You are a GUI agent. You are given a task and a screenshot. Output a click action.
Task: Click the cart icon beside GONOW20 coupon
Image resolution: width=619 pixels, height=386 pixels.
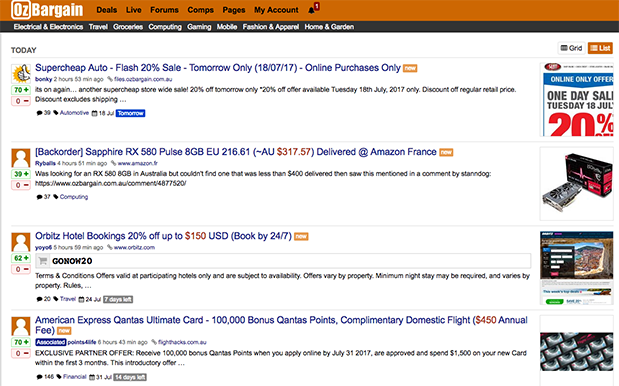coord(43,261)
